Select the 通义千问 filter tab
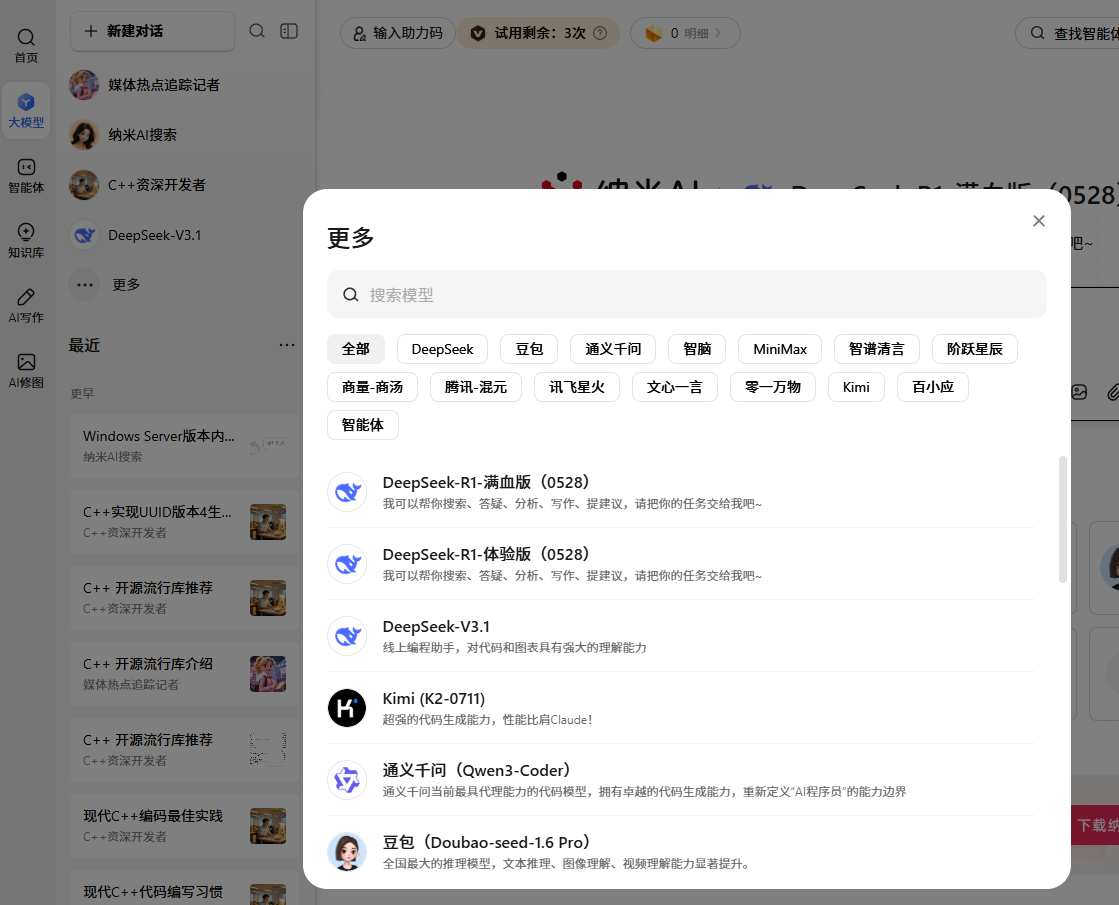The height and width of the screenshot is (905, 1119). click(x=613, y=349)
